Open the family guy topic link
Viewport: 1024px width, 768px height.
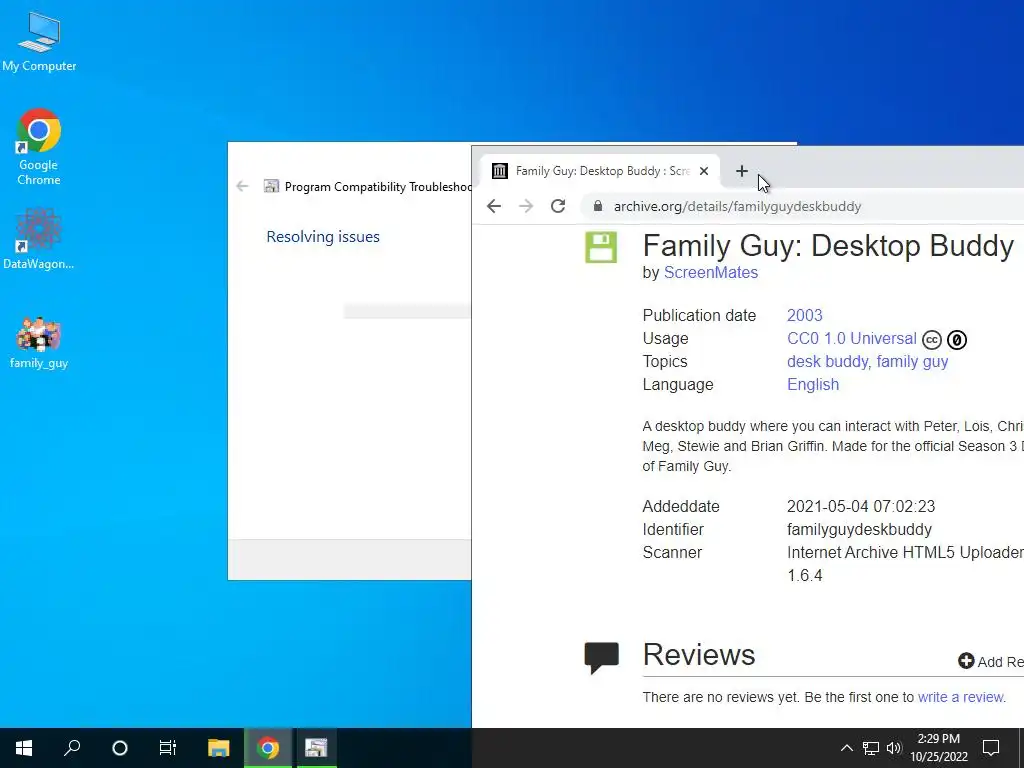pyautogui.click(x=912, y=361)
